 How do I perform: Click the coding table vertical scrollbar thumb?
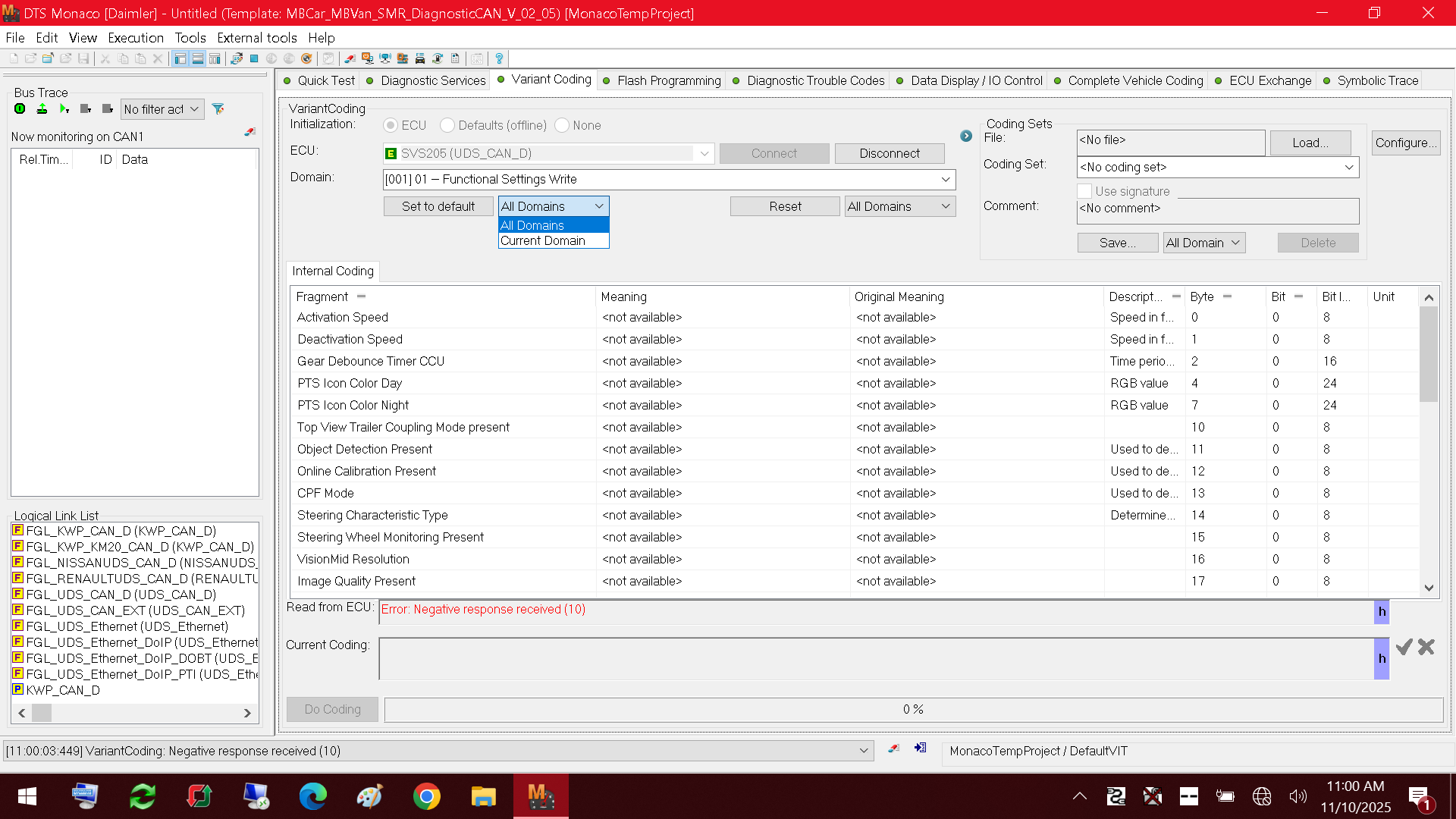click(1429, 353)
